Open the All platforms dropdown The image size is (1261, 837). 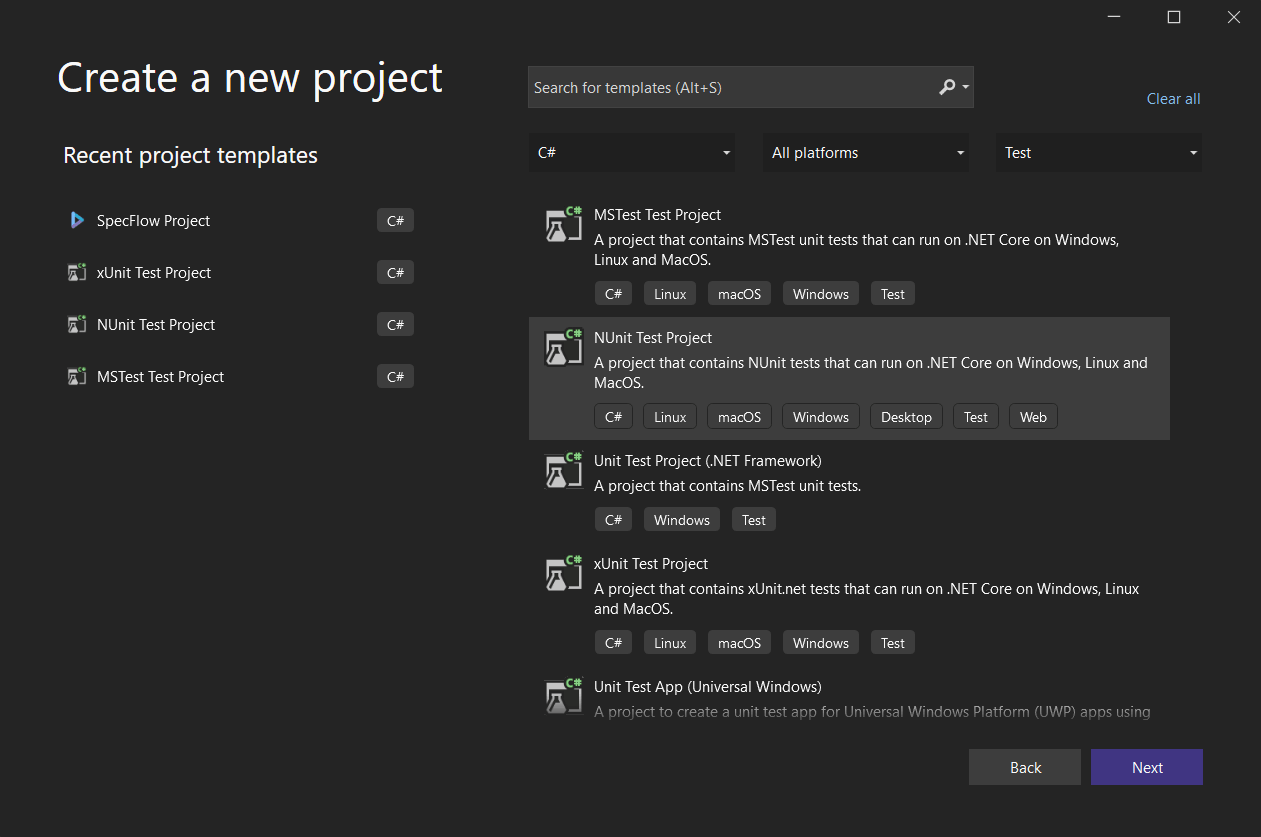click(x=865, y=152)
